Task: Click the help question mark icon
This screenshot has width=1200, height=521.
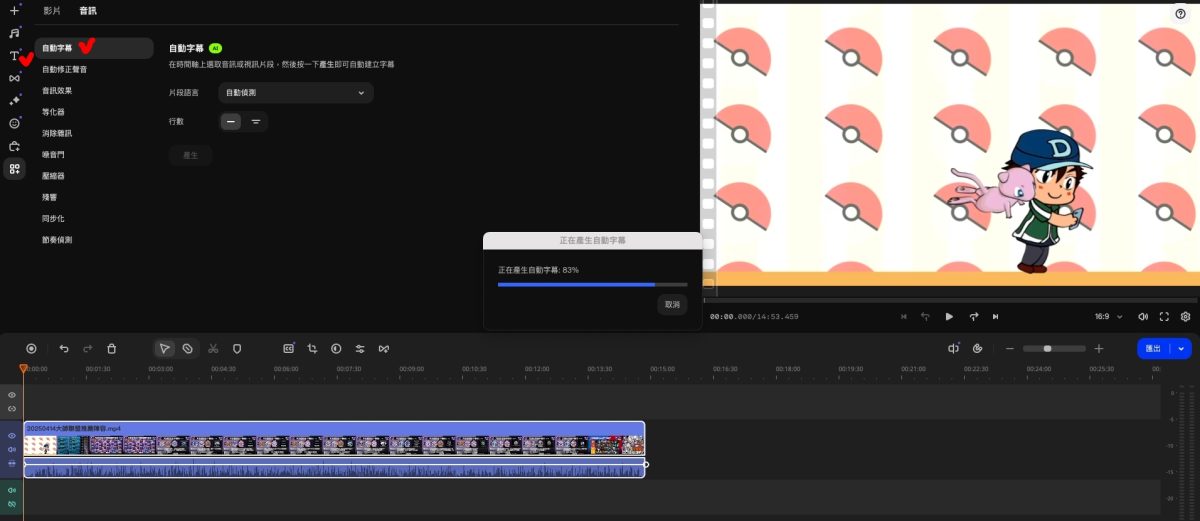Action: pos(1180,13)
